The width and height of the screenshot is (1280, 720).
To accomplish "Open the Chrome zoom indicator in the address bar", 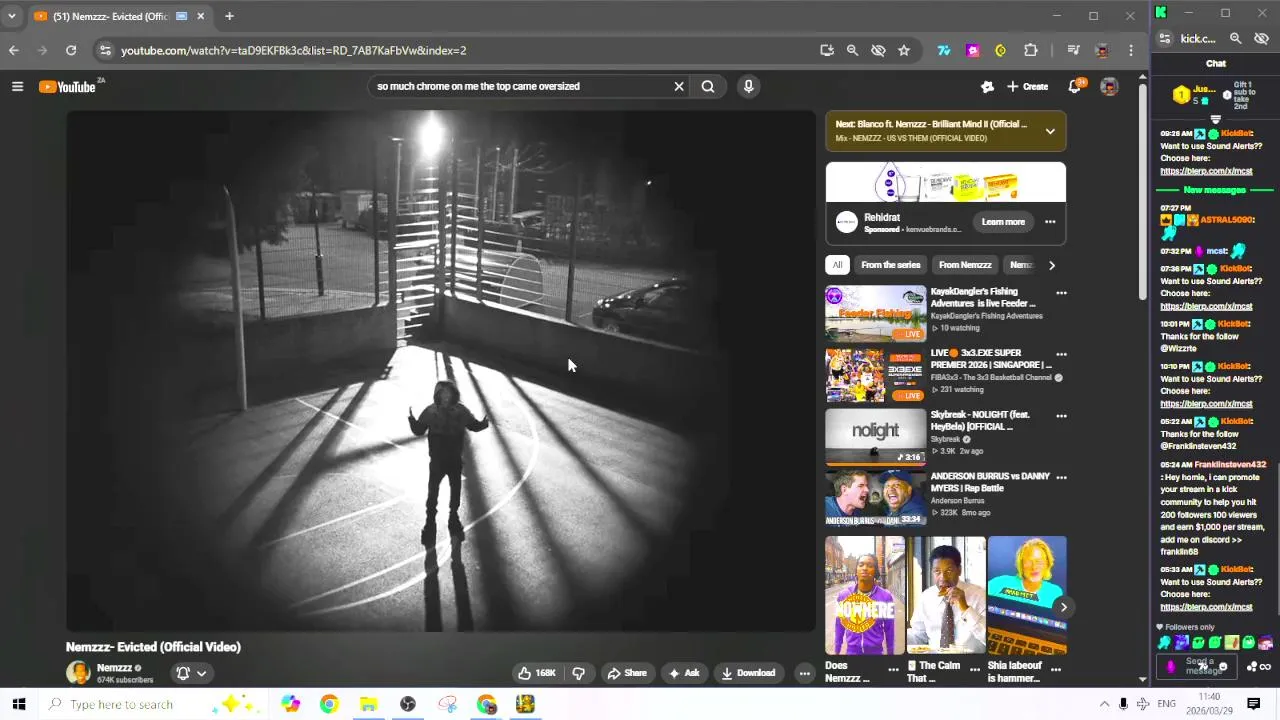I will pos(852,50).
